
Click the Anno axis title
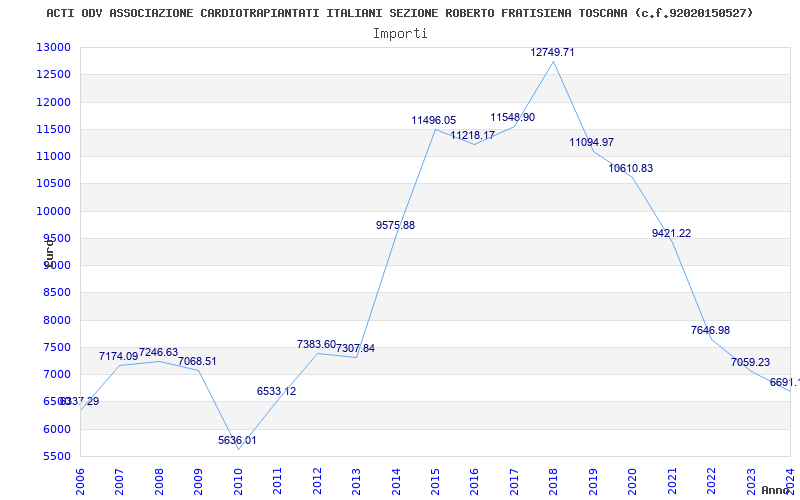776,490
